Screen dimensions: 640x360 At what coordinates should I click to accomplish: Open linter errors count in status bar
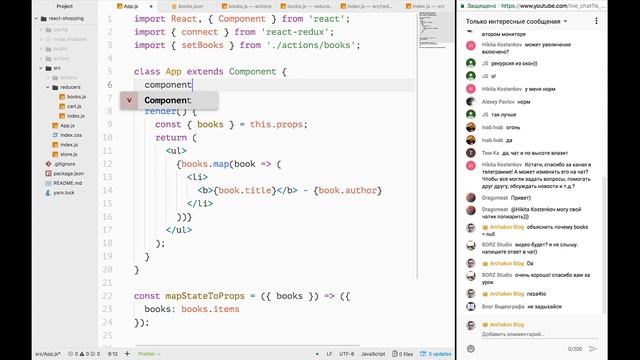click(x=84, y=354)
